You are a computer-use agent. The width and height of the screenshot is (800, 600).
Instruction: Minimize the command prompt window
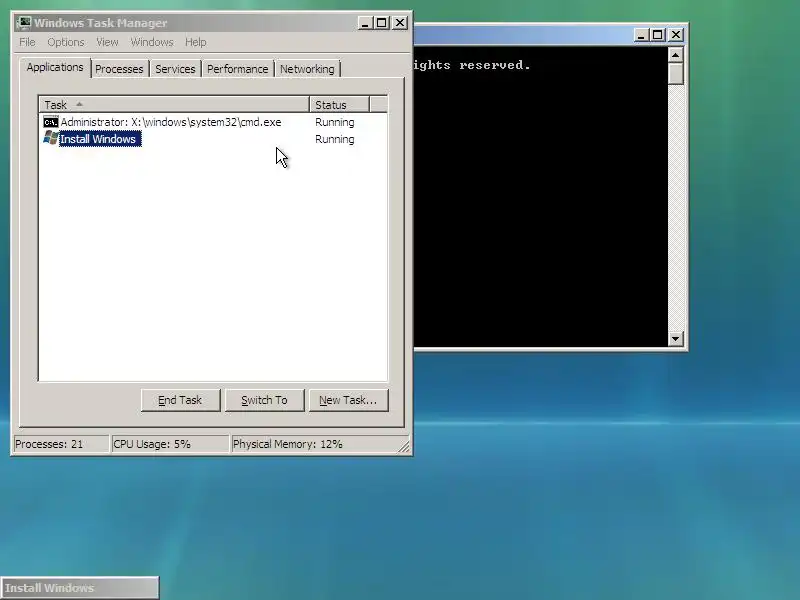[x=641, y=35]
